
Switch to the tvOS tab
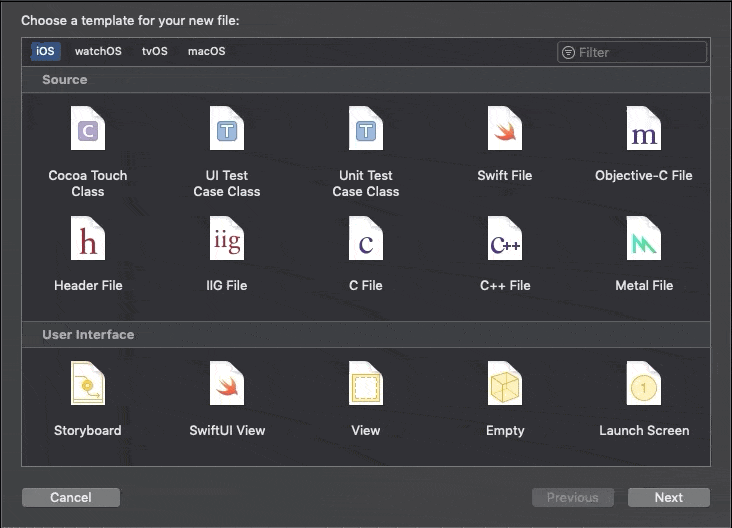pos(155,51)
